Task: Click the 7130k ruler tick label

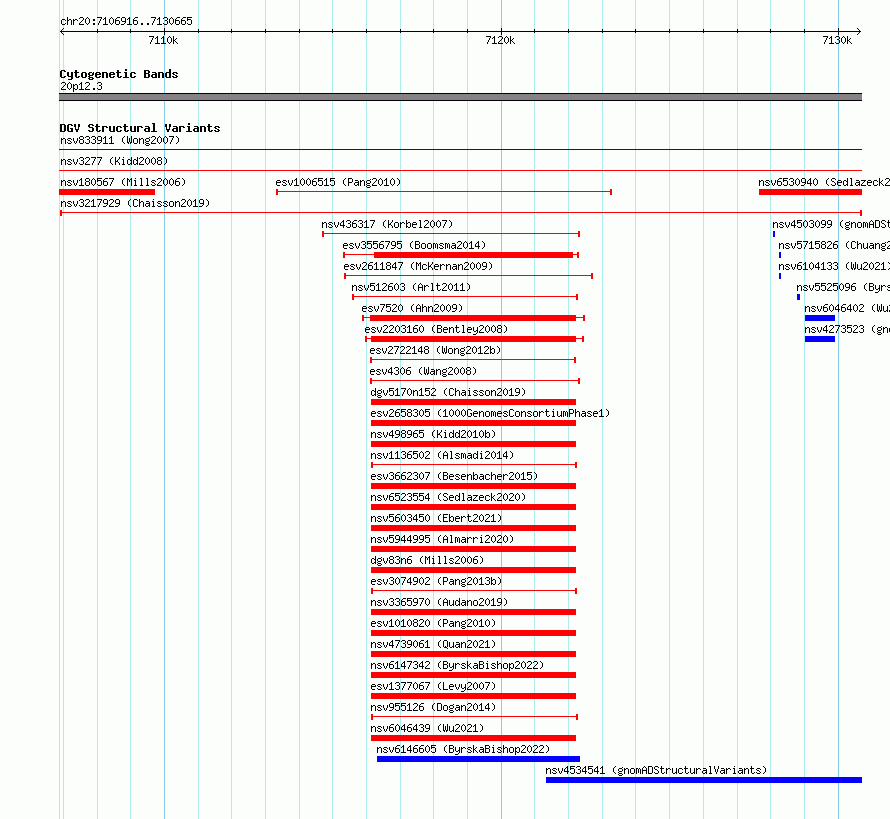Action: (837, 40)
